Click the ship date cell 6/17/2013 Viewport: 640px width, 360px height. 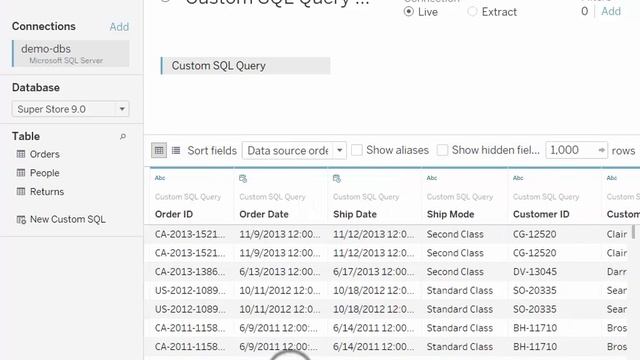pyautogui.click(x=373, y=272)
